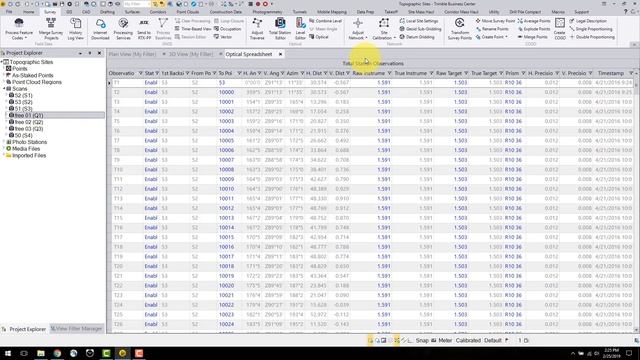The height and width of the screenshot is (360, 640).
Task: Open Processing Services
Action: click(x=123, y=29)
